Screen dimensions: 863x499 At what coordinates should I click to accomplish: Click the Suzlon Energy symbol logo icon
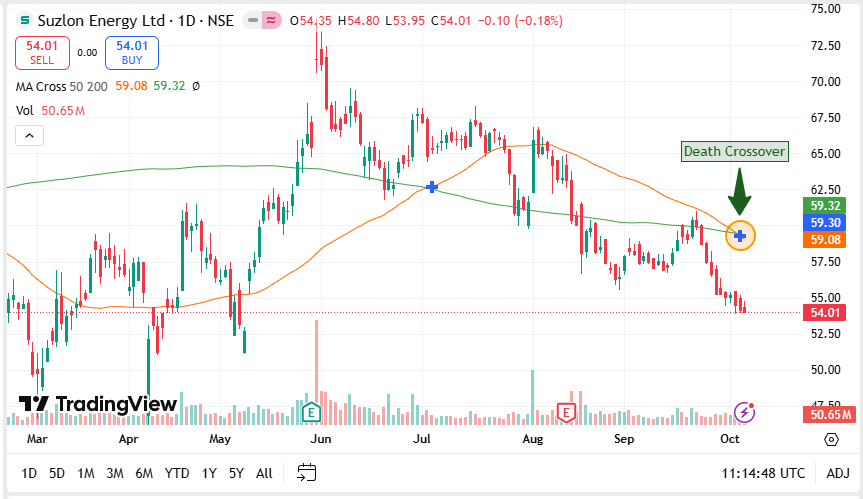(x=24, y=20)
